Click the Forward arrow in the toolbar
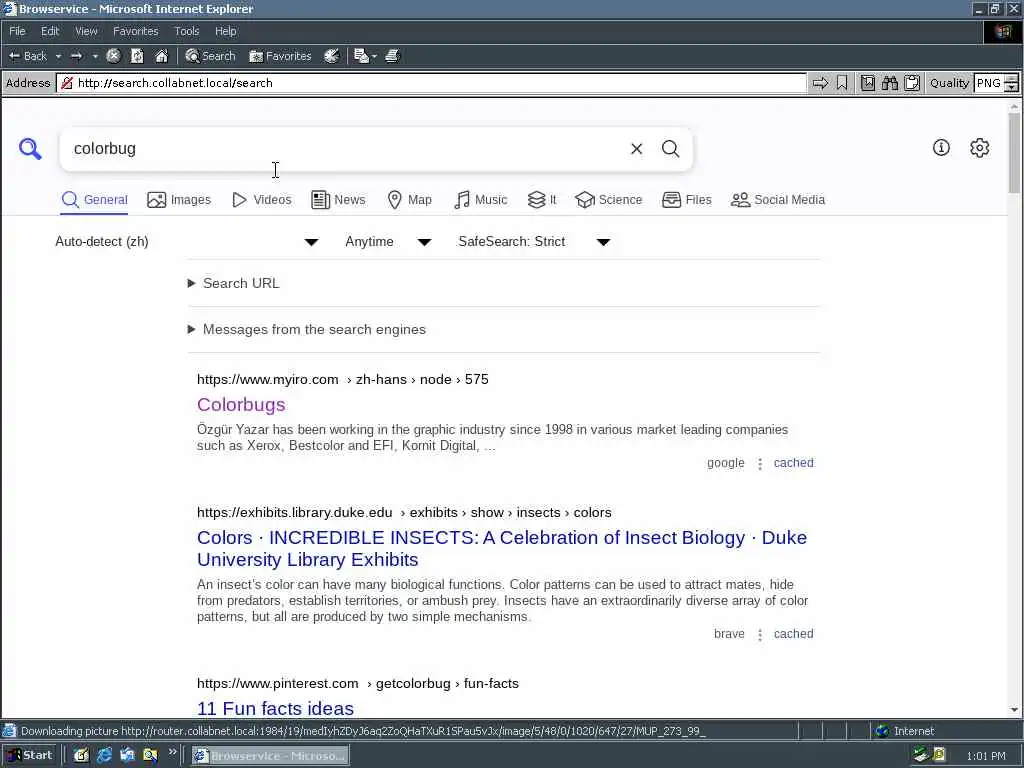The height and width of the screenshot is (768, 1024). (76, 56)
